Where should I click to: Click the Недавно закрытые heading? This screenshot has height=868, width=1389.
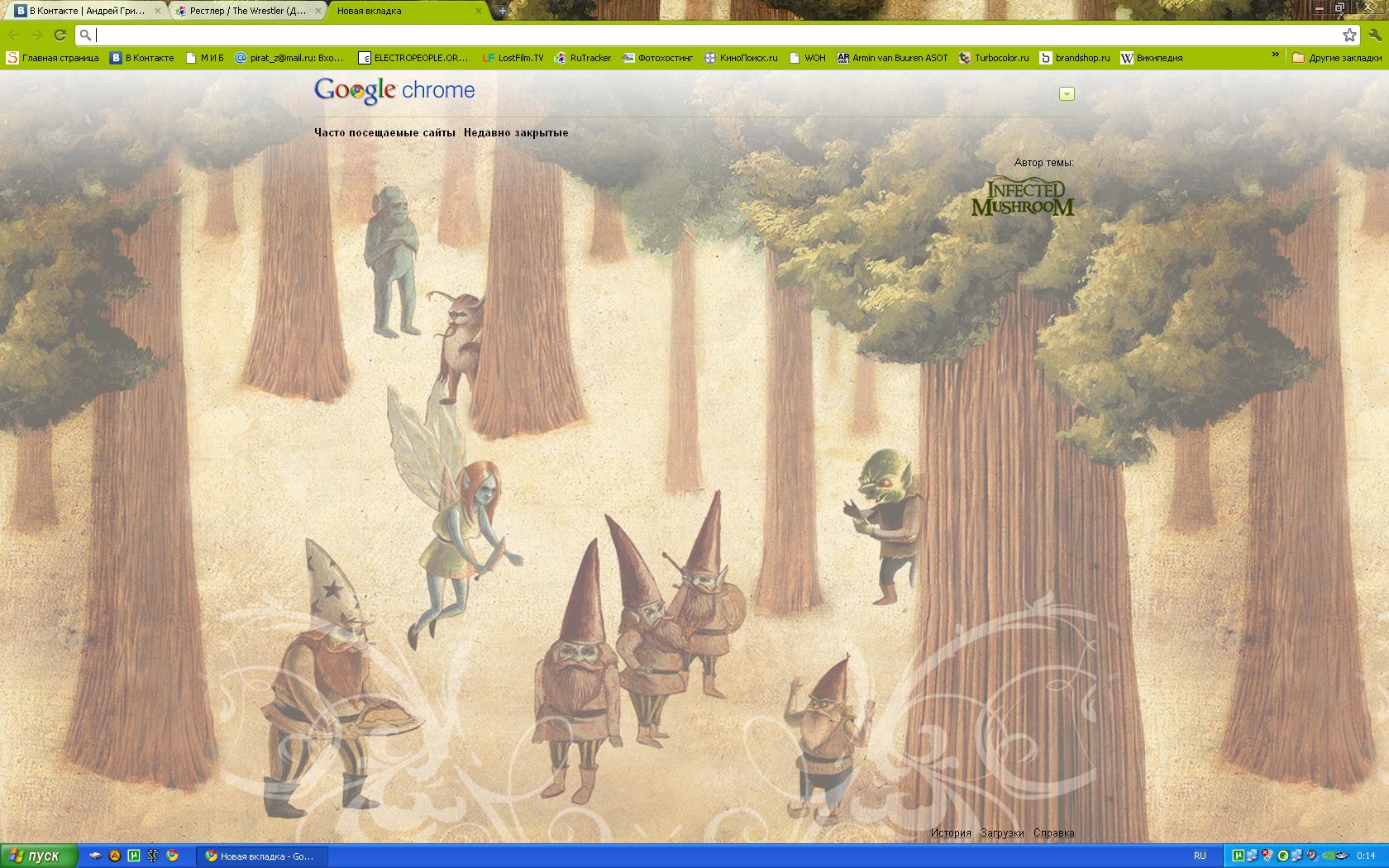pyautogui.click(x=516, y=132)
